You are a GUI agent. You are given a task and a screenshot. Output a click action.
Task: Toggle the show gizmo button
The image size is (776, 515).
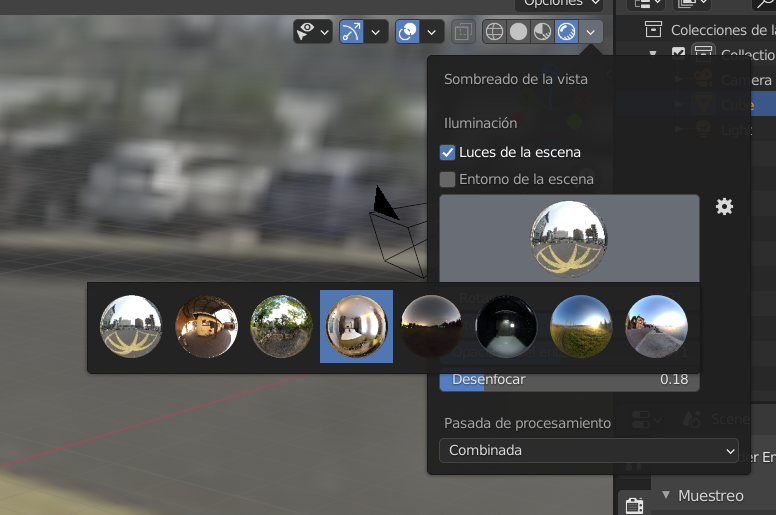(x=351, y=32)
